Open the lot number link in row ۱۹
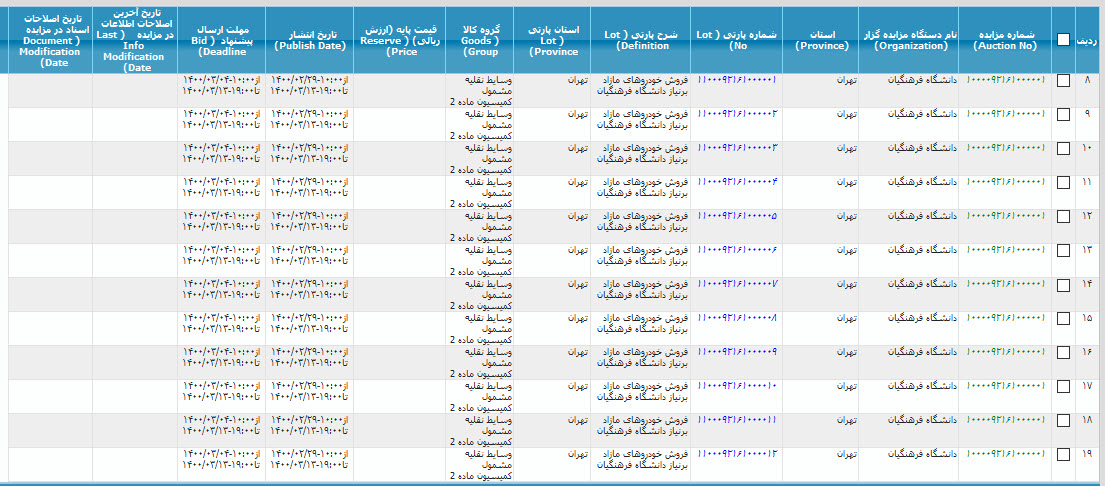The width and height of the screenshot is (1105, 486). (737, 454)
